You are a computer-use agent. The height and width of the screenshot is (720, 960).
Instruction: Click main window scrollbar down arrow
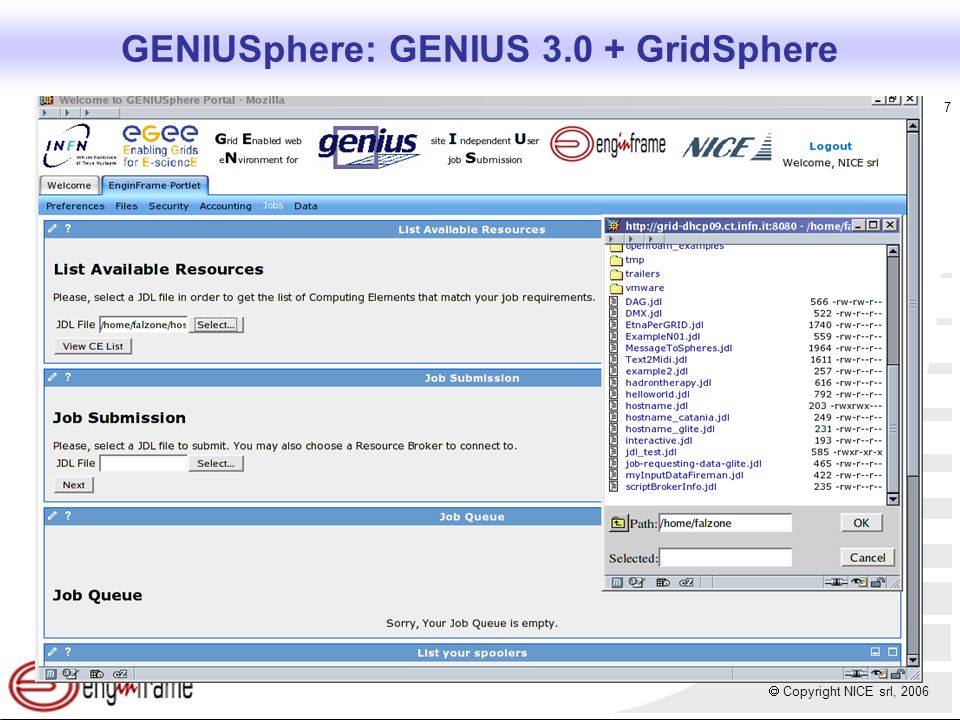tap(913, 661)
